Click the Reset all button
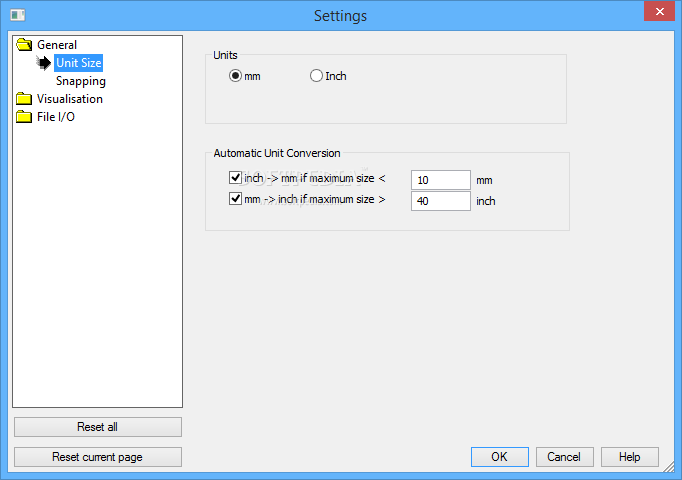Image resolution: width=682 pixels, height=480 pixels. (x=98, y=427)
